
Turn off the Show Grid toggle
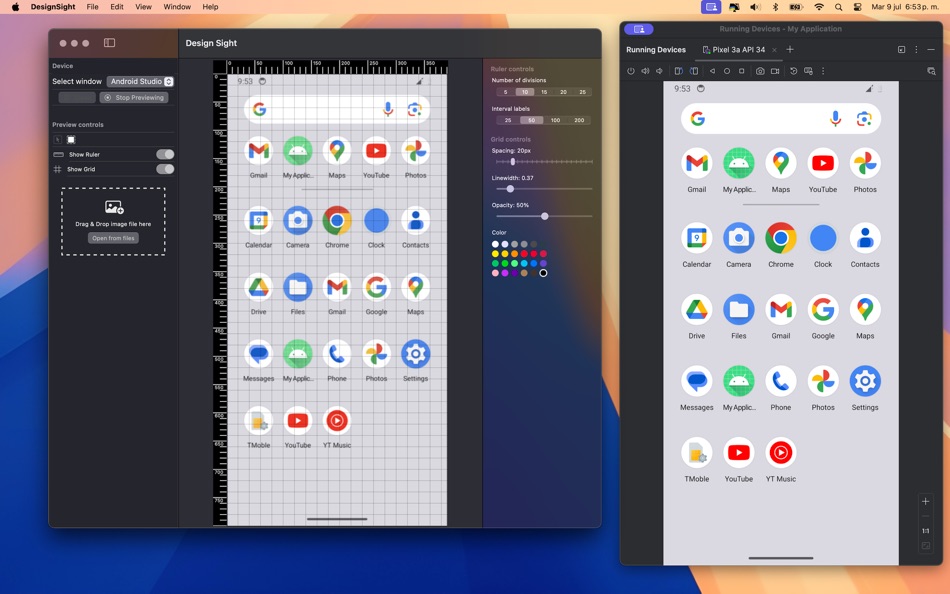(164, 169)
